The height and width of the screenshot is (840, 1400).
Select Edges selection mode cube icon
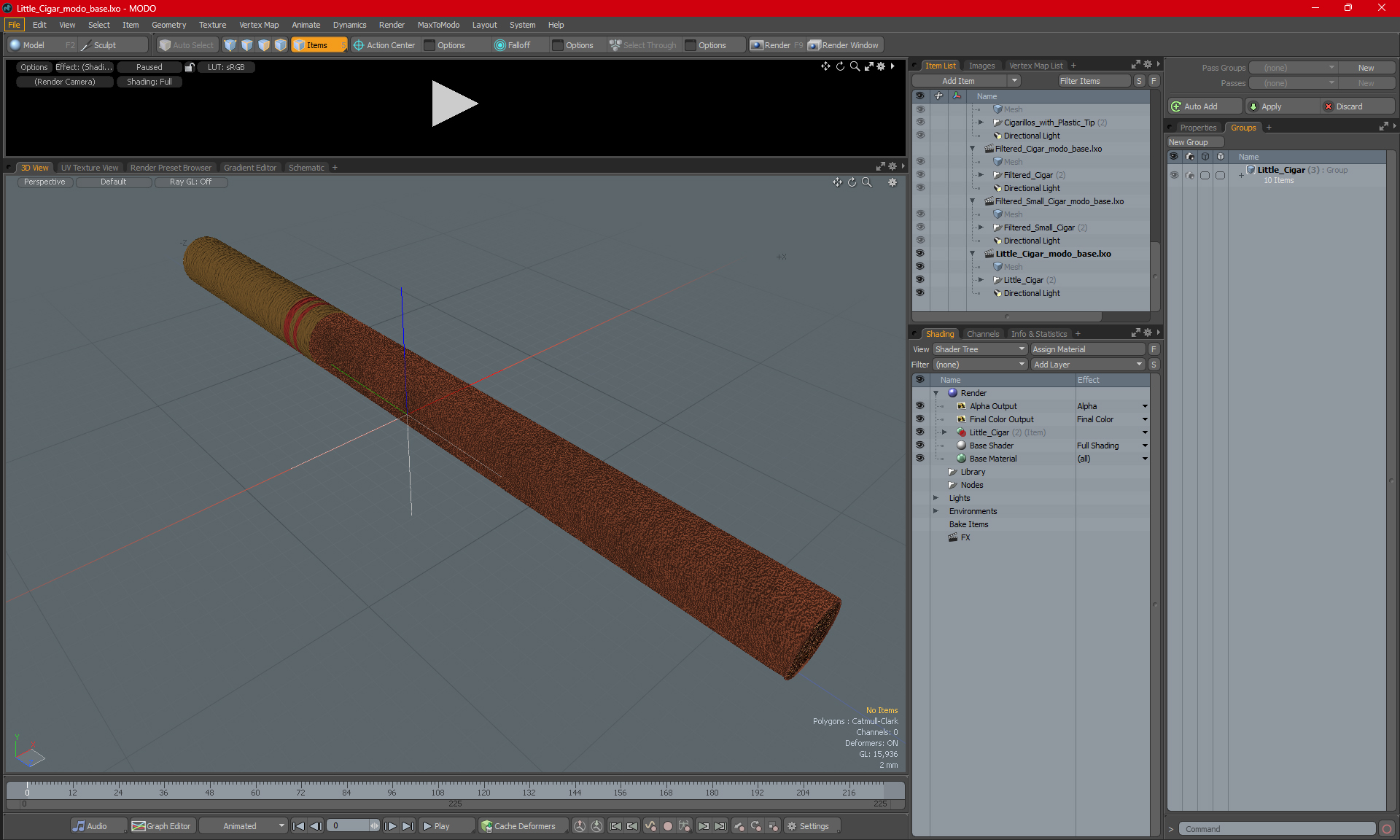tap(247, 45)
